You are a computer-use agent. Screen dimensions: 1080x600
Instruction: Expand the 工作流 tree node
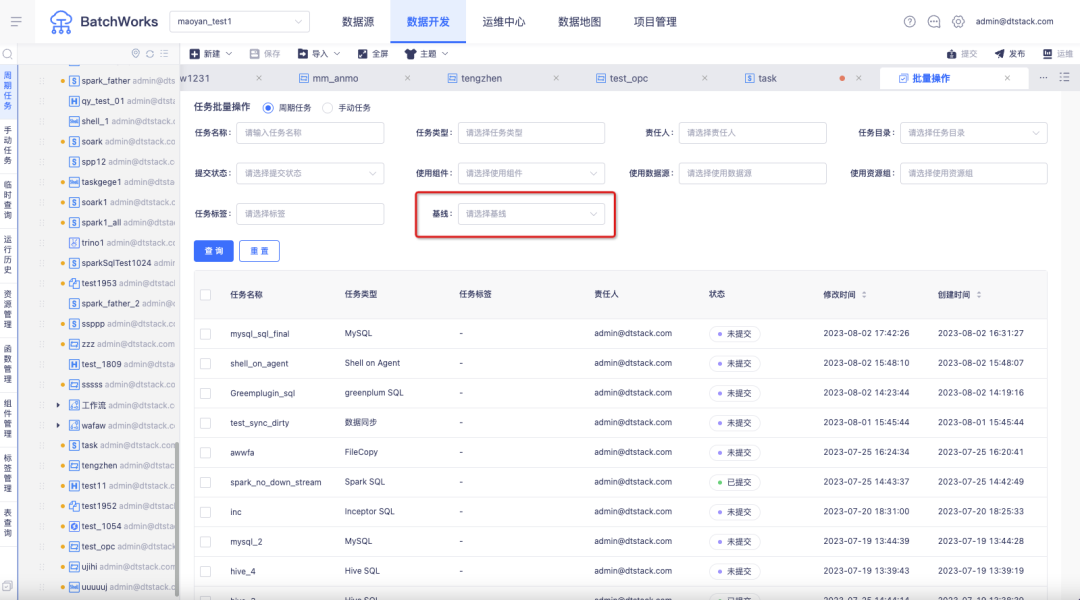click(58, 405)
